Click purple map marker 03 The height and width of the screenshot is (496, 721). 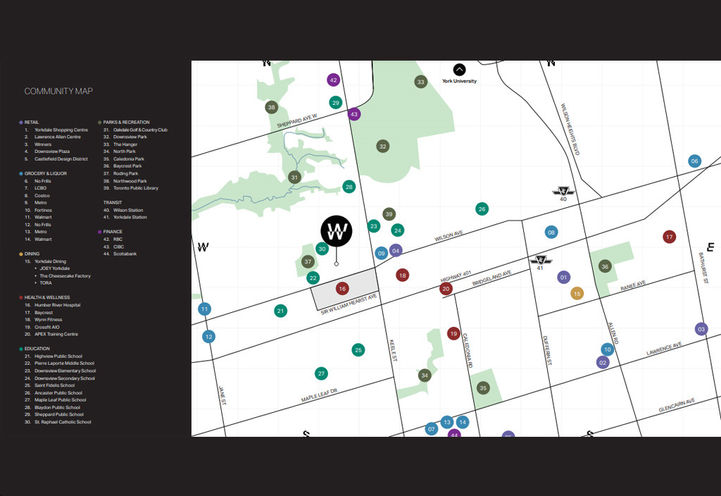coord(701,329)
